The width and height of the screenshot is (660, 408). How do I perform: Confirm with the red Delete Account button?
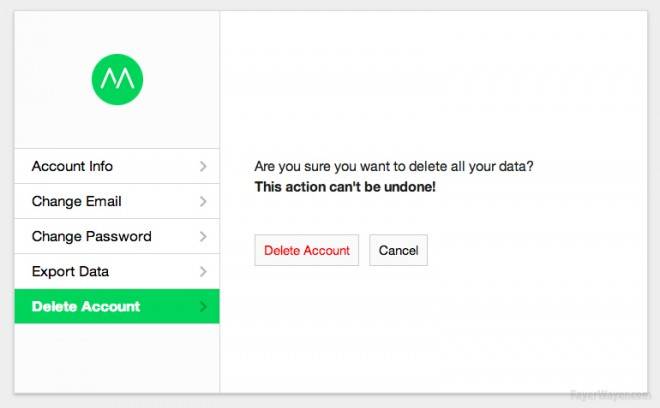(x=307, y=250)
